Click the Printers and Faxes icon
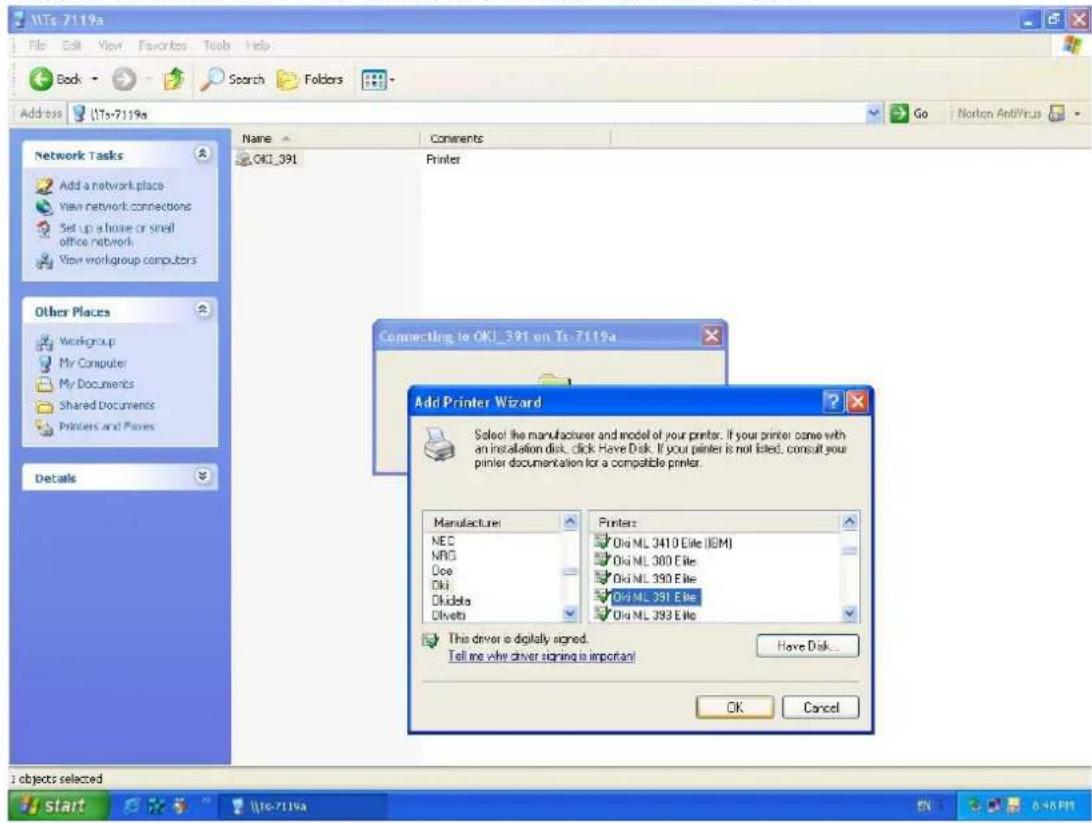 pos(45,427)
